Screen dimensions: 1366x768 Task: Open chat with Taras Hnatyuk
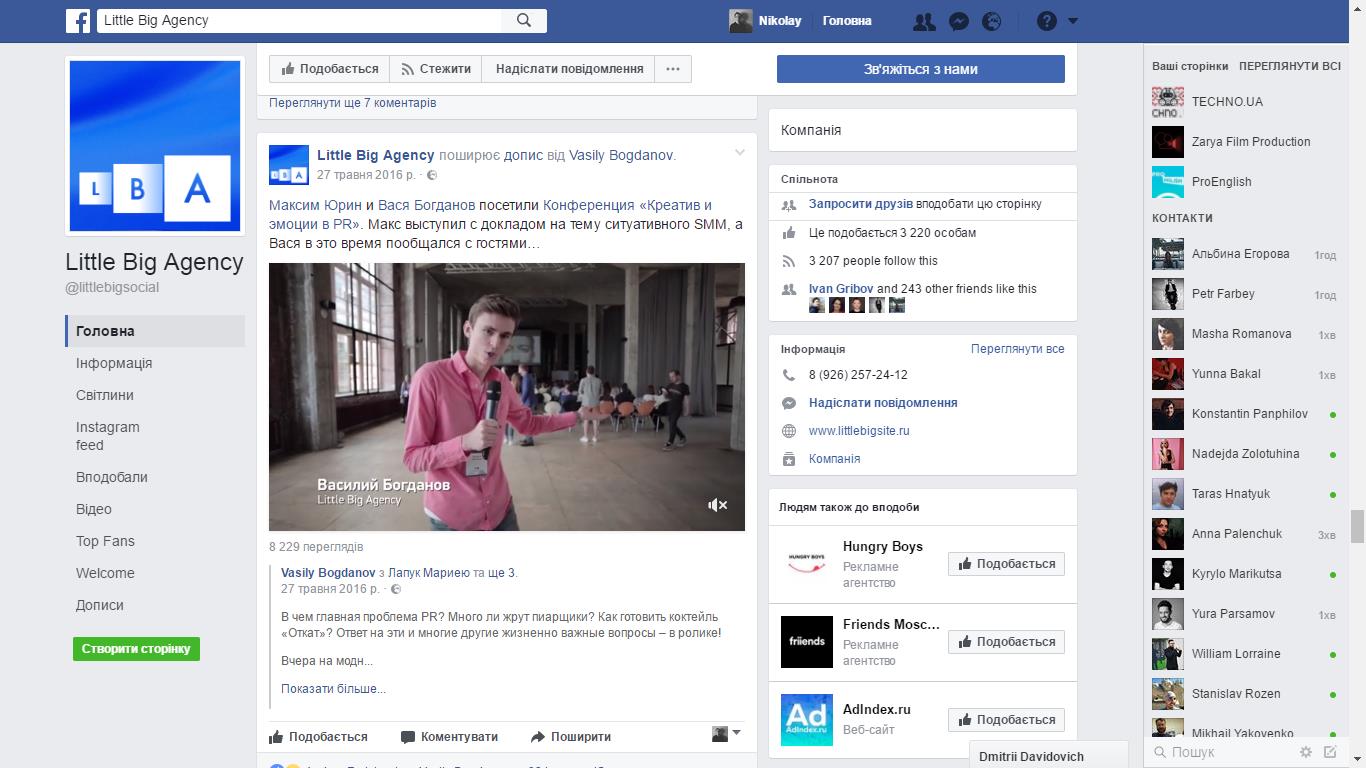[1244, 494]
